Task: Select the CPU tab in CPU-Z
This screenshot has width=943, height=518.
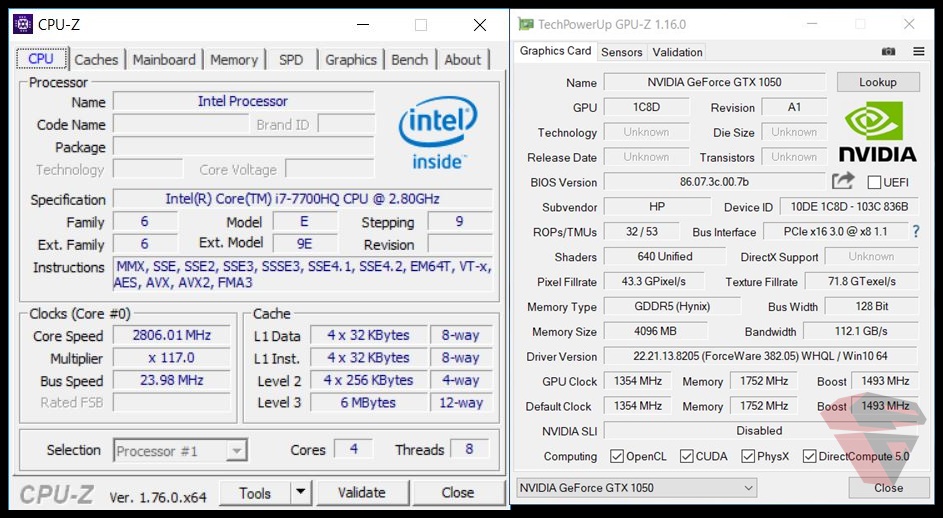Action: click(x=41, y=59)
